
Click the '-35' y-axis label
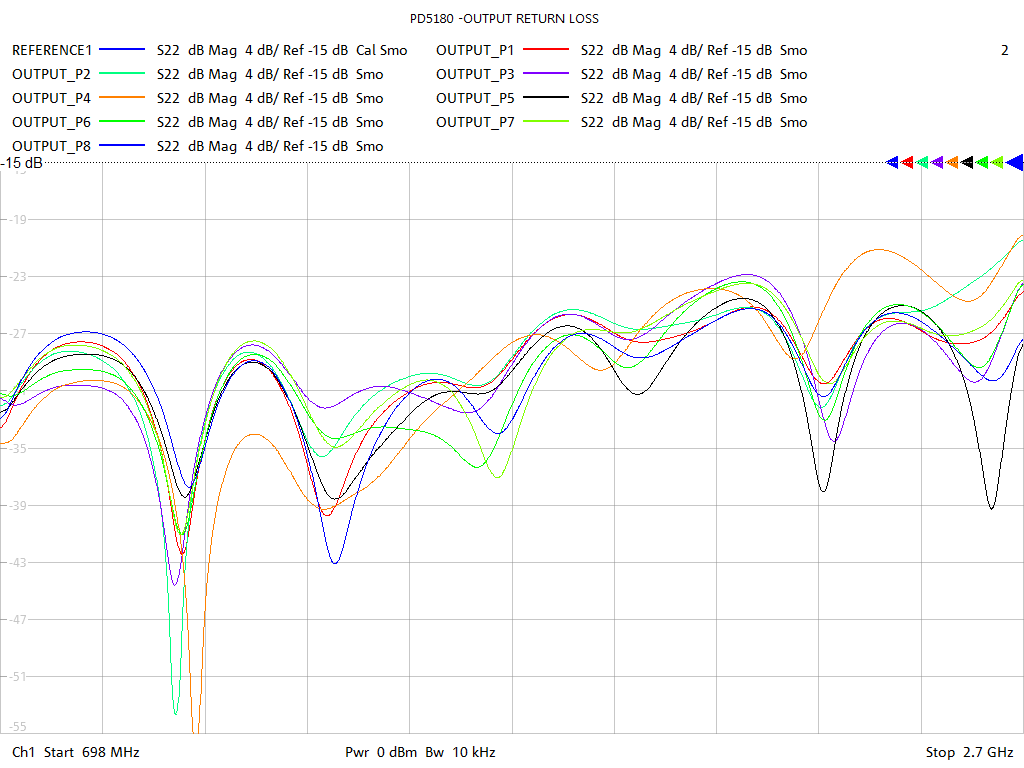[17, 448]
